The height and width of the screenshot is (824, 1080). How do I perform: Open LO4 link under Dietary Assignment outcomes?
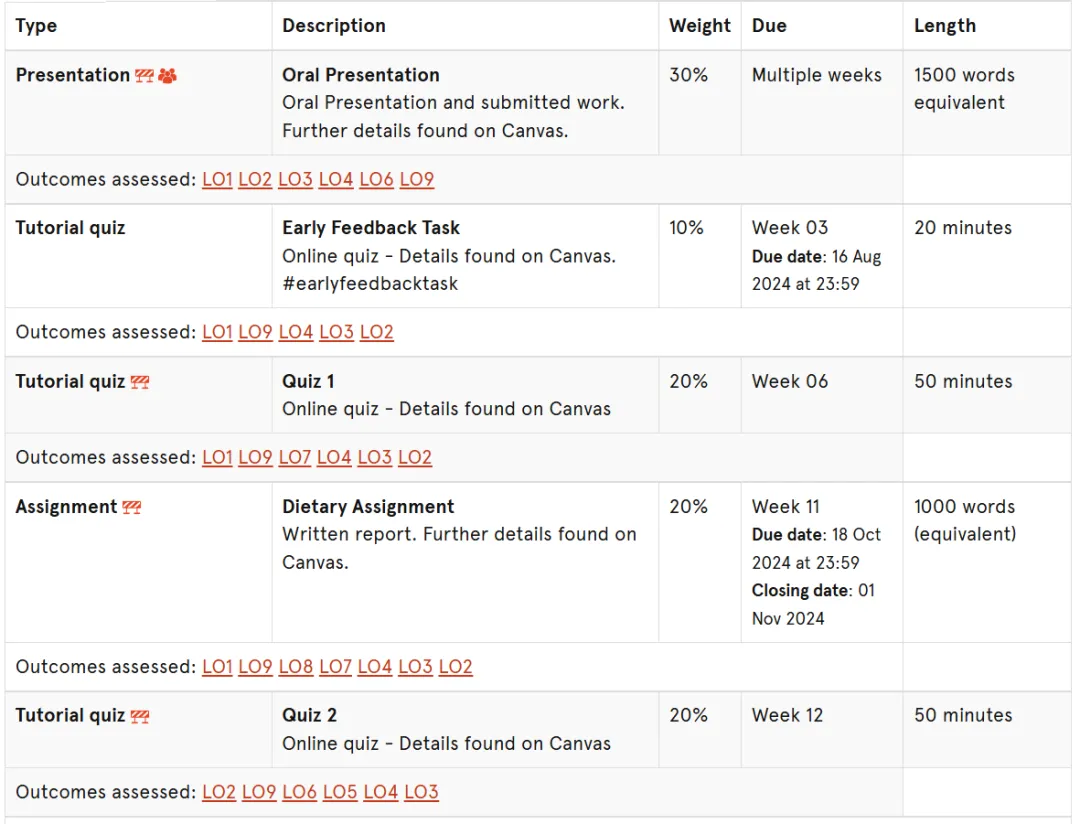coord(375,668)
